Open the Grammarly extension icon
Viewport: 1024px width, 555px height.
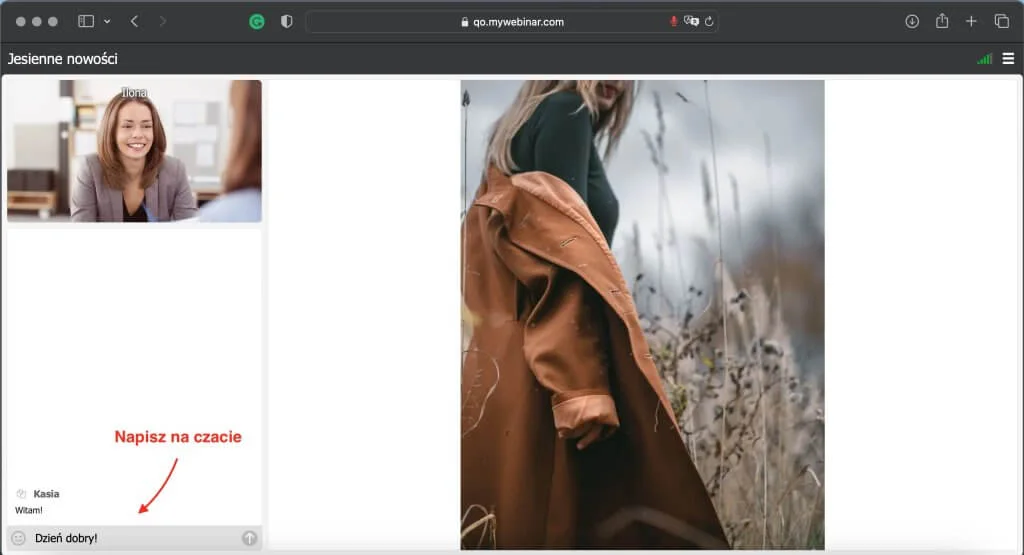click(x=257, y=22)
